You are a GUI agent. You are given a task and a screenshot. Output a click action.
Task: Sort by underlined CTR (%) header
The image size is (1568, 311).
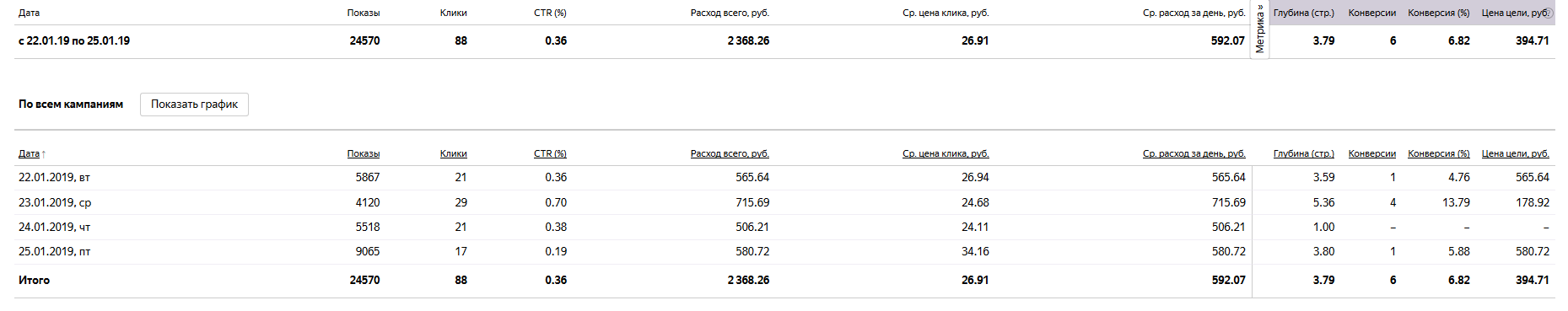tap(550, 153)
